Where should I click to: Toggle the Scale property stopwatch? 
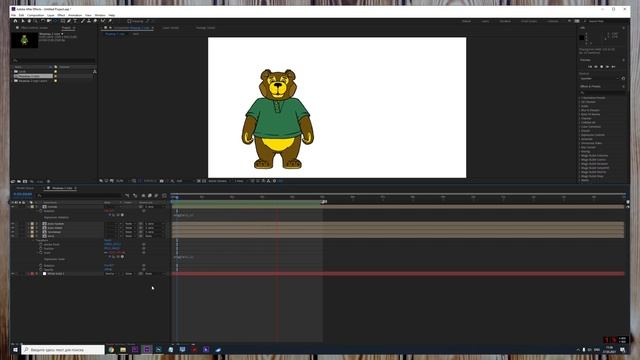pyautogui.click(x=40, y=253)
